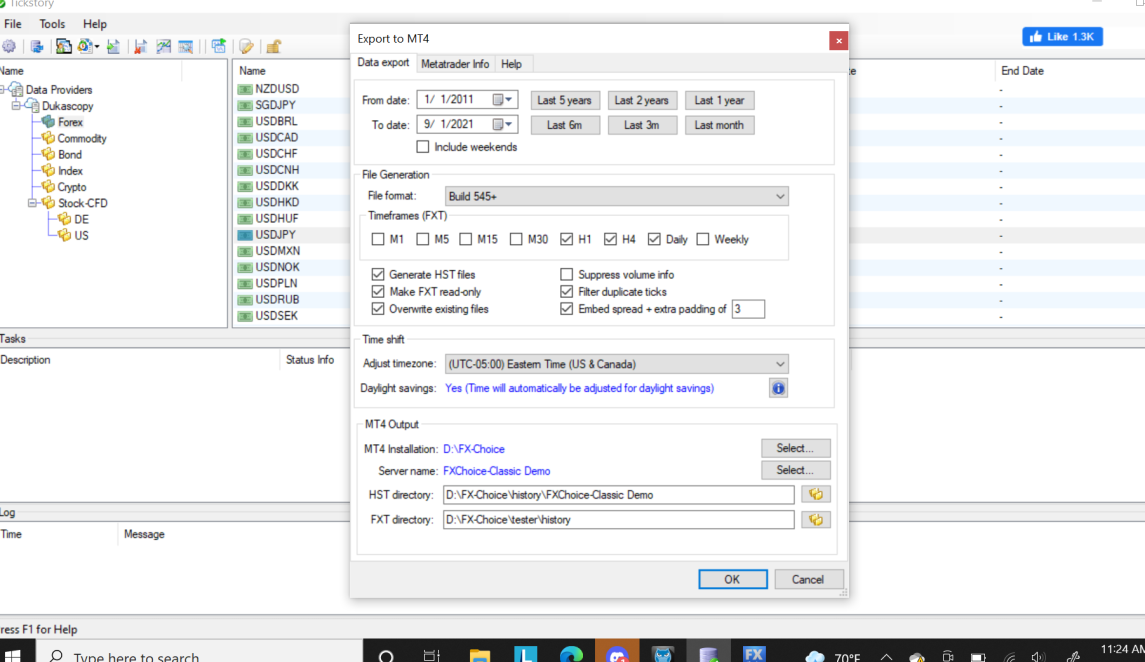Open the chart view toolbar icon
The height and width of the screenshot is (662, 1145).
pos(164,46)
